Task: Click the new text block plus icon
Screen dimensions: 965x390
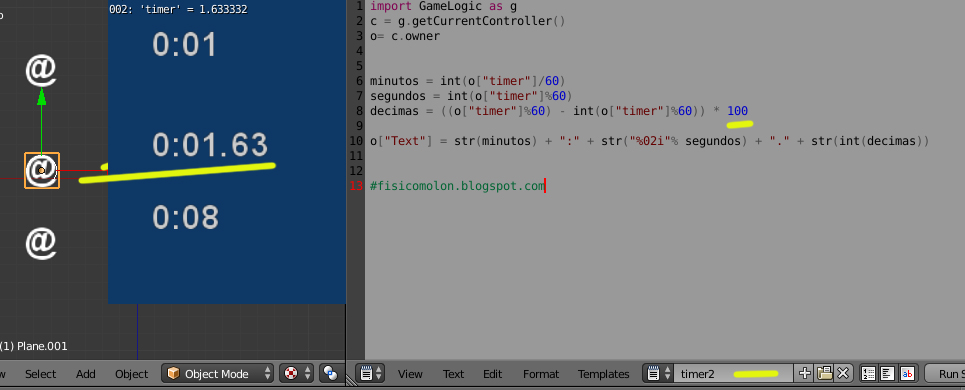Action: click(804, 373)
